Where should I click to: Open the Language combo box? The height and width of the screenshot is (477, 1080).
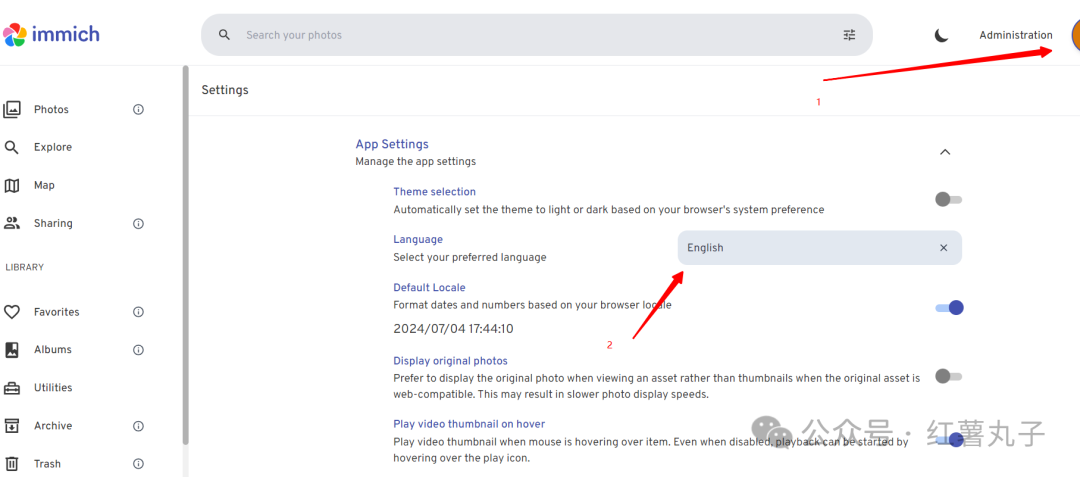click(820, 248)
